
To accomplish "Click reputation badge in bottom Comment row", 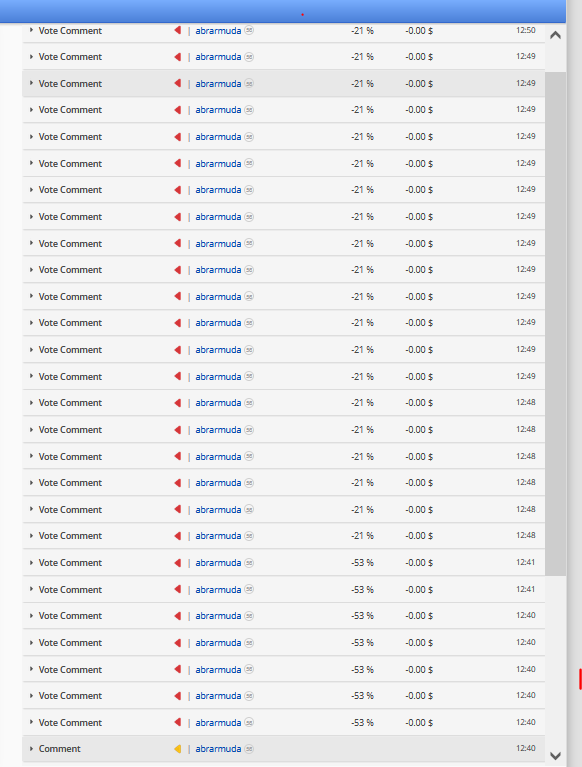I will point(249,748).
